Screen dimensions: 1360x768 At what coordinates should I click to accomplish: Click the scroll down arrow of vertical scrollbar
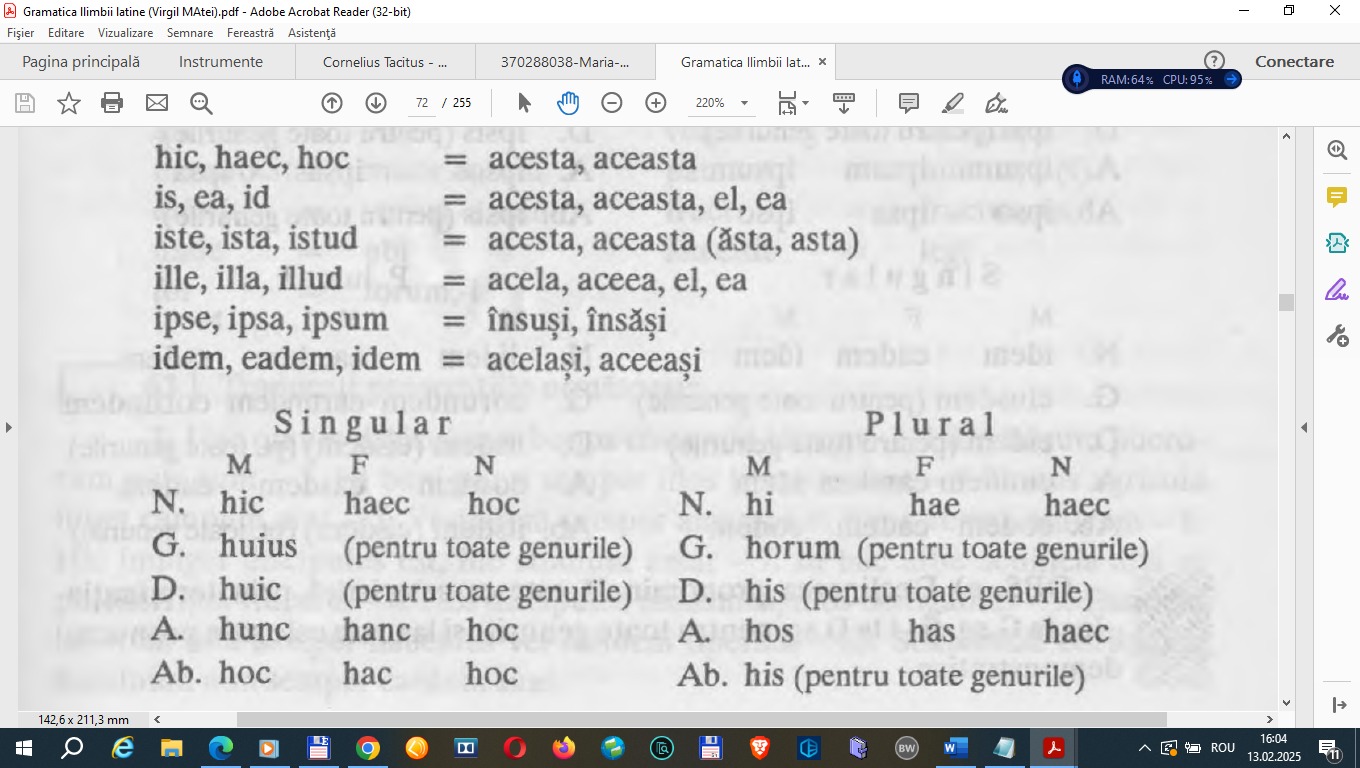click(x=1286, y=703)
